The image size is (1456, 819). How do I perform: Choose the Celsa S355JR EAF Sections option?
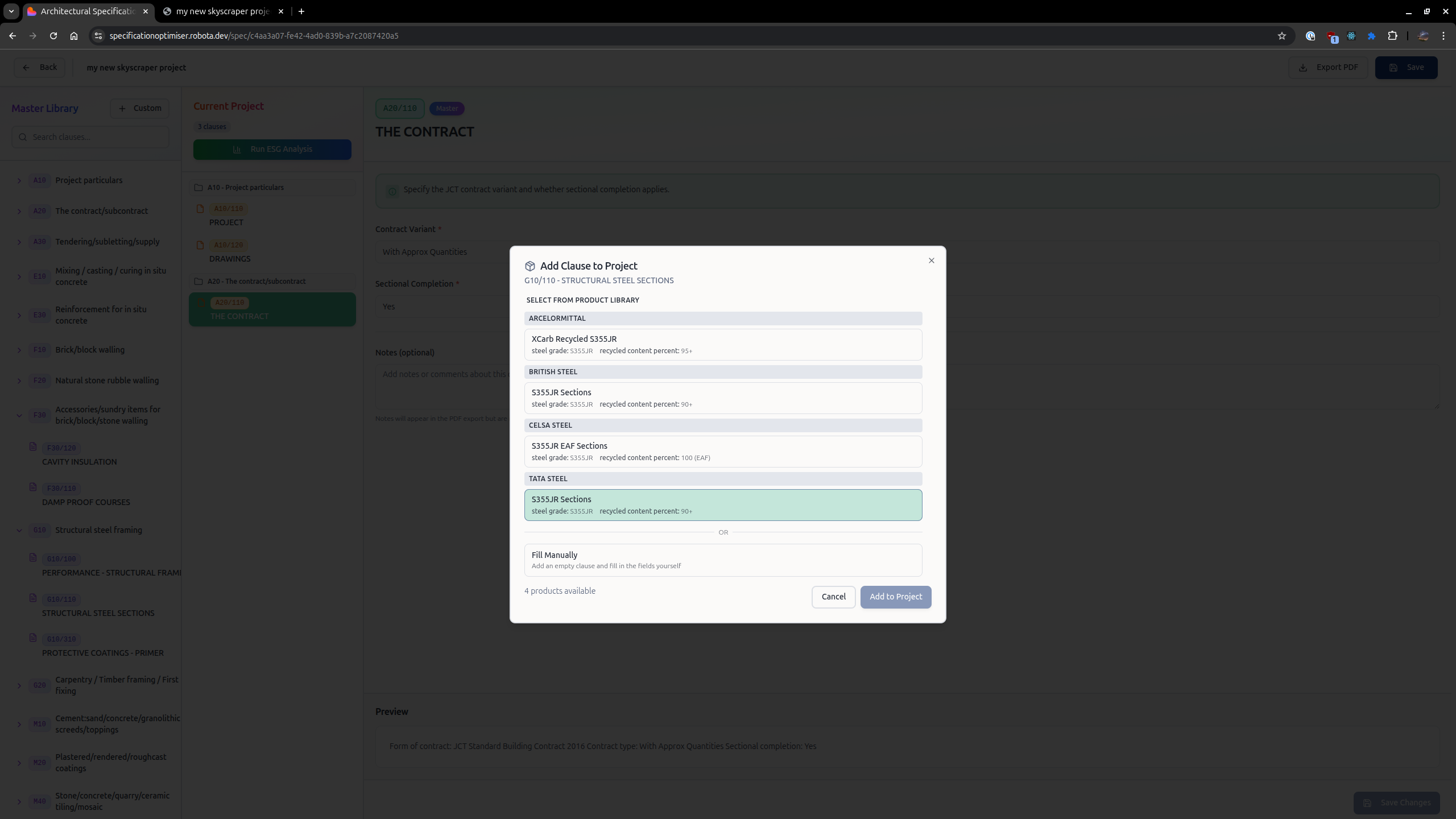click(x=722, y=451)
